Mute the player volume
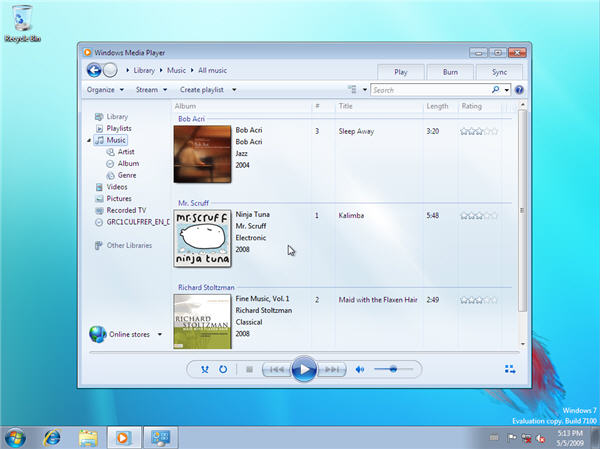 tap(360, 369)
